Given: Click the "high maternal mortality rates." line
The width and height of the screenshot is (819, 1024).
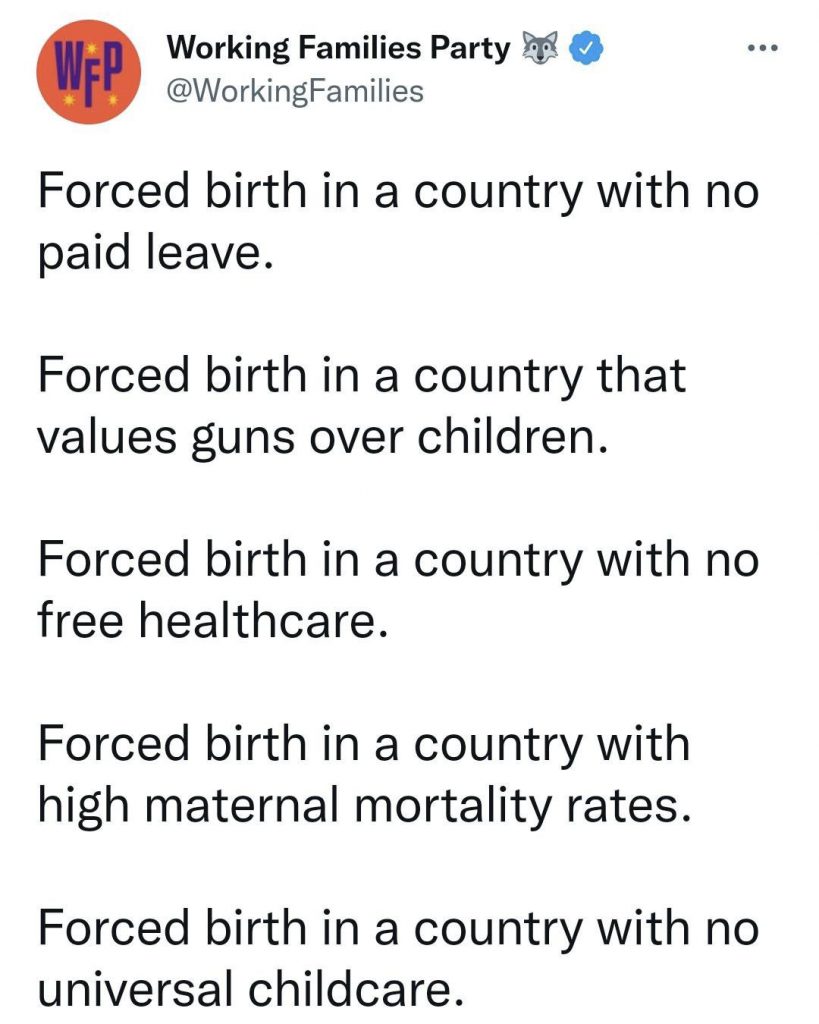Looking at the screenshot, I should tap(364, 806).
